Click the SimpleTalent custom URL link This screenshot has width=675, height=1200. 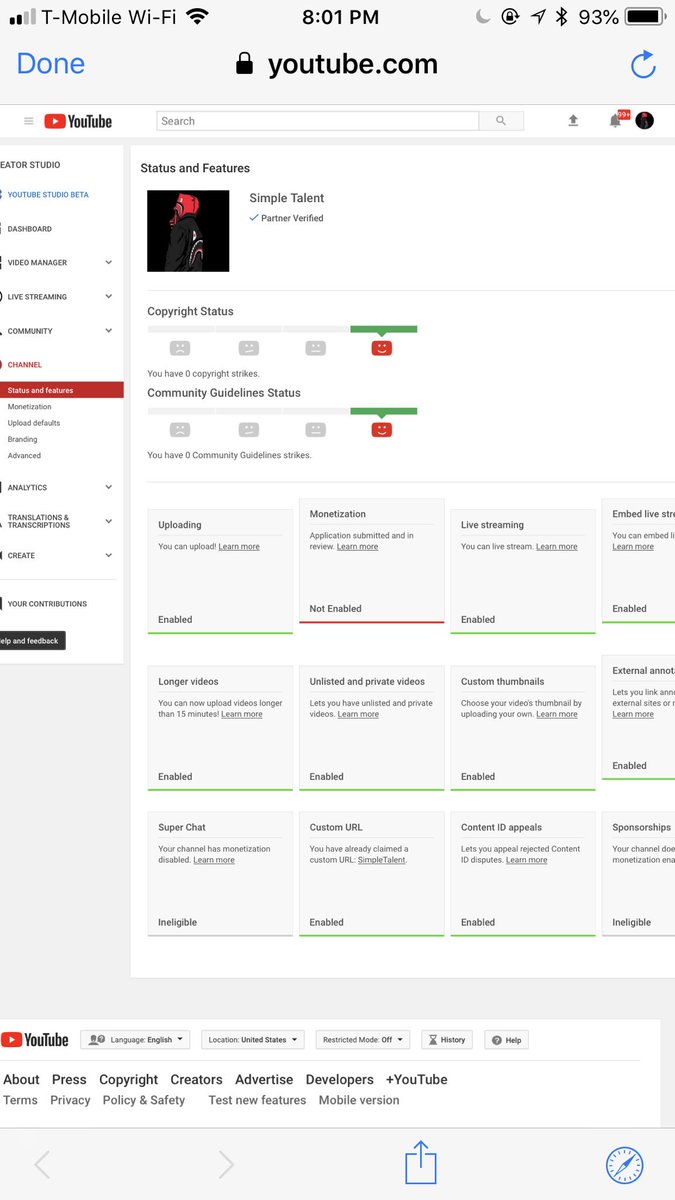tap(381, 860)
